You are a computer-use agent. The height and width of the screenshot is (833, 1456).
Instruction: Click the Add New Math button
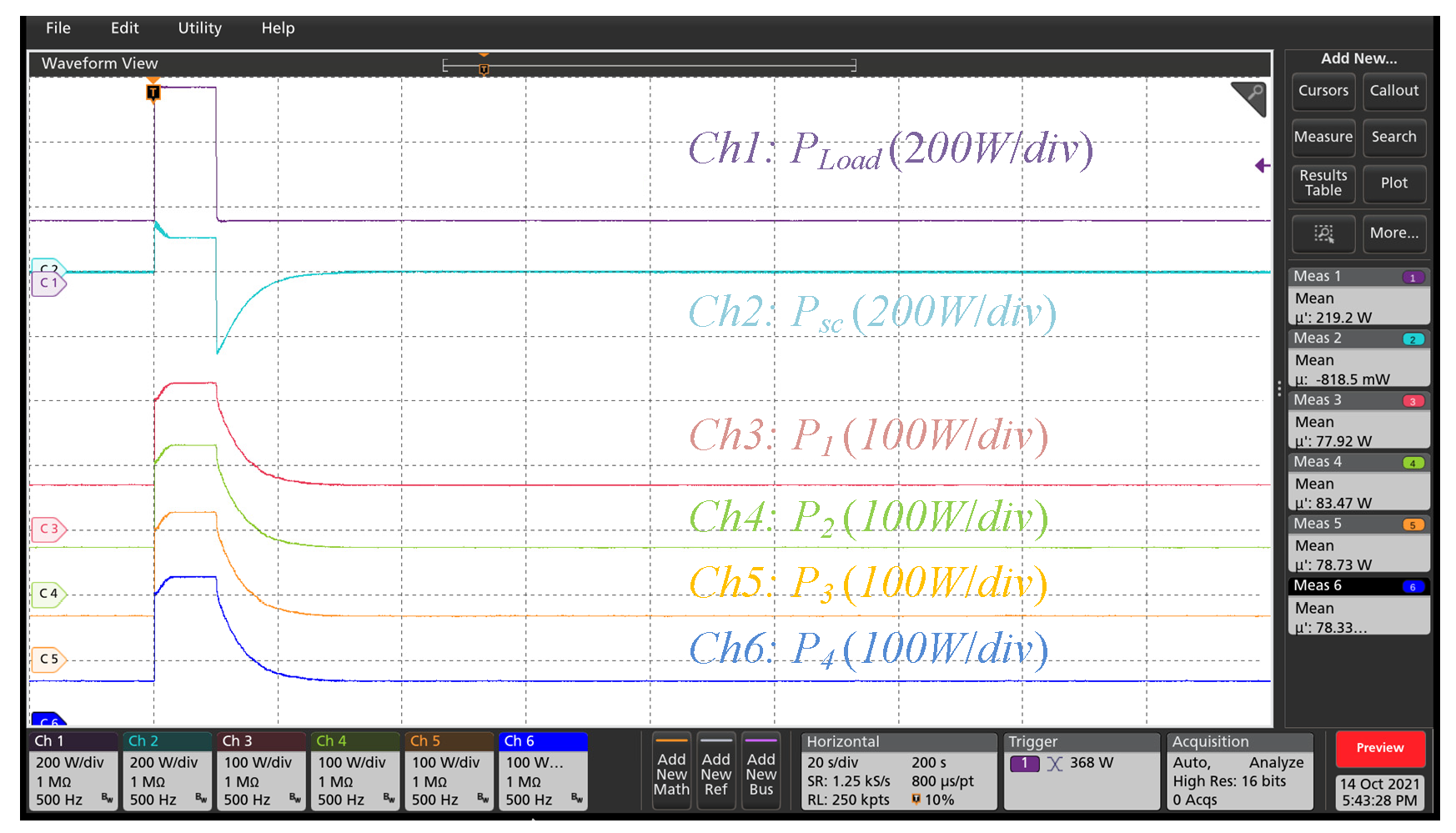(671, 771)
